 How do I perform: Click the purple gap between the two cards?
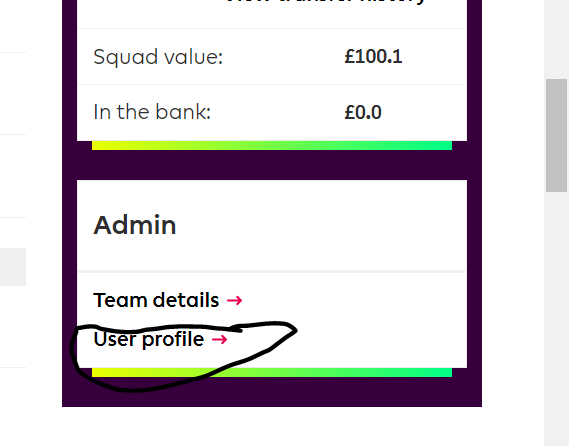tap(272, 165)
